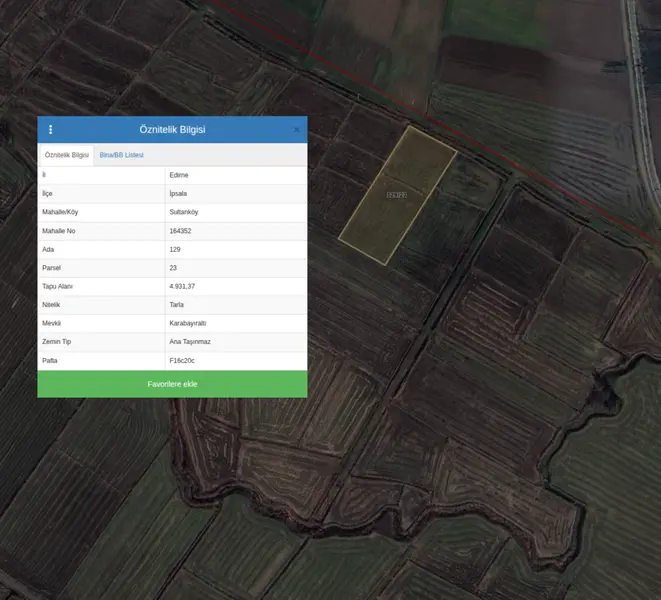
Task: Click the Tapu Alanı row label
Action: [57, 286]
